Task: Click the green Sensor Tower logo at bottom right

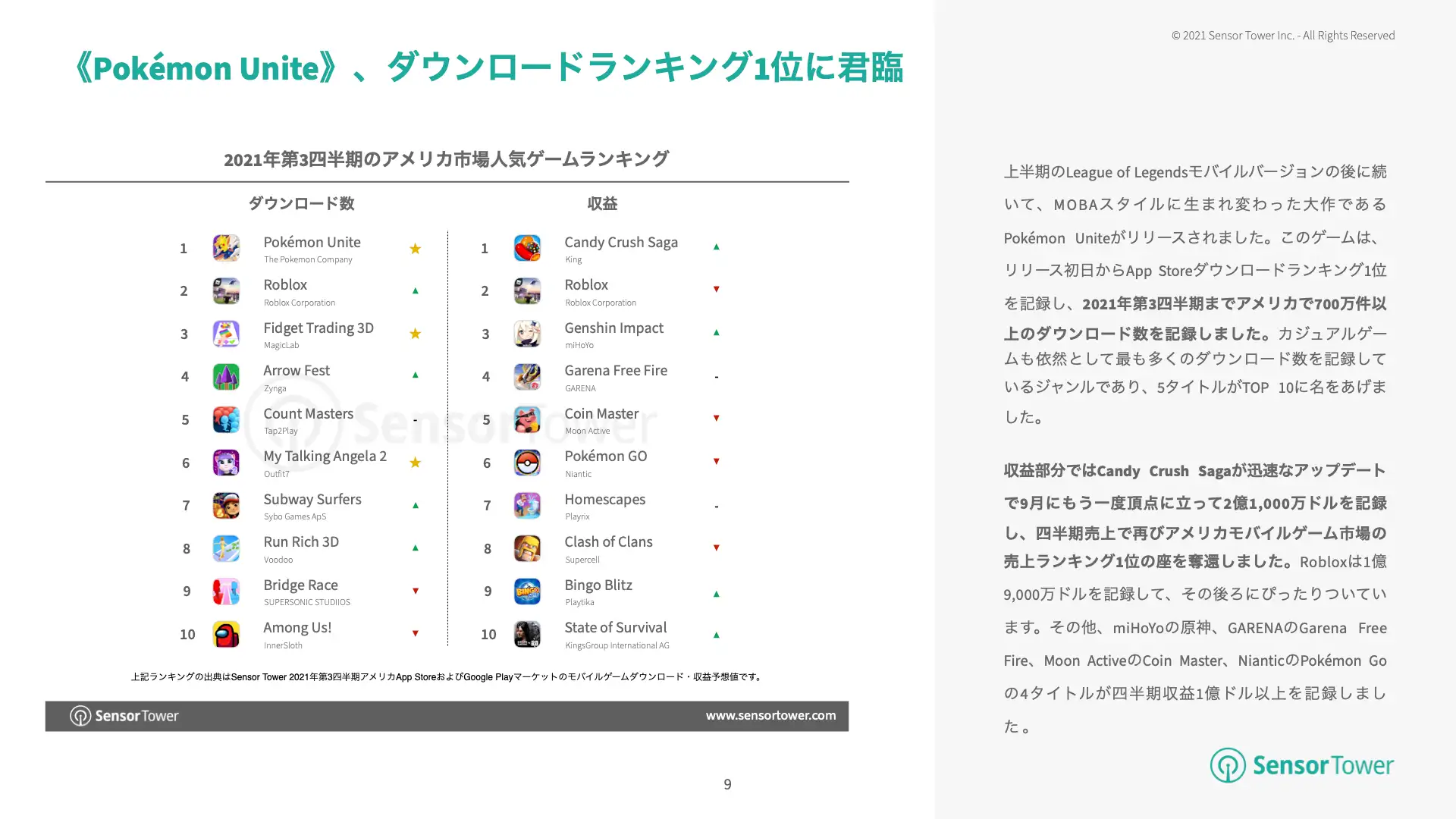Action: 1301,765
